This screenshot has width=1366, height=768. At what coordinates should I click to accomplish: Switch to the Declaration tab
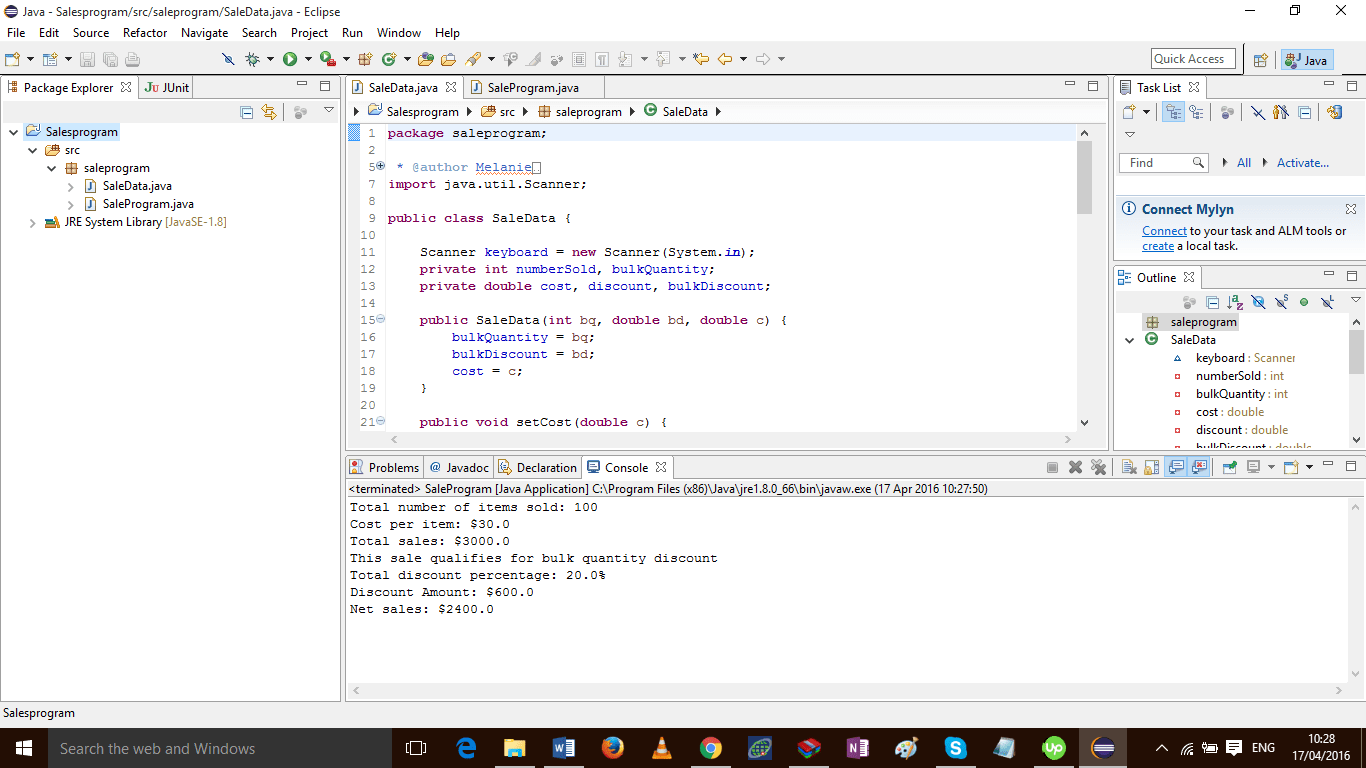(538, 467)
